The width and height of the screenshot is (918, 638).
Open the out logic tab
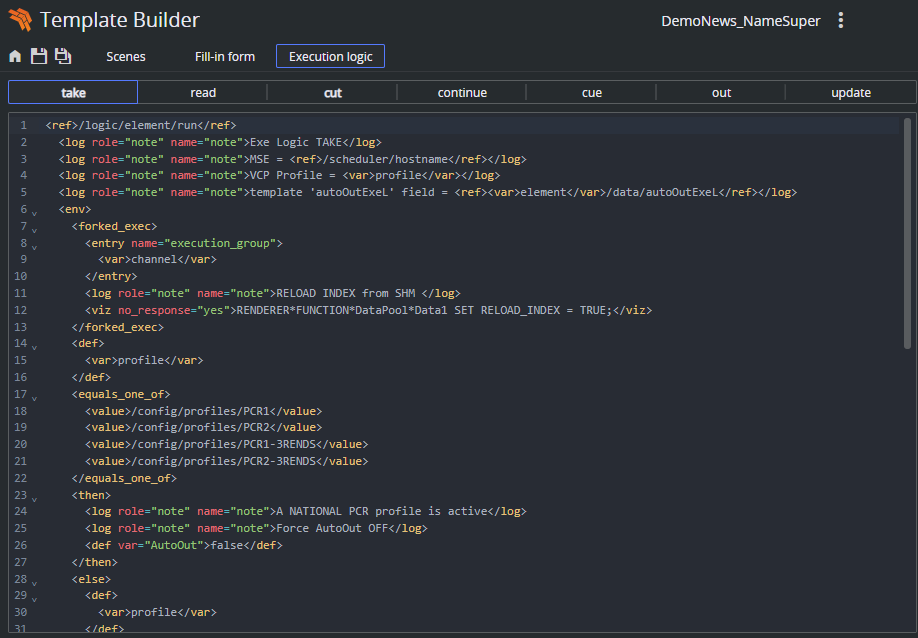pyautogui.click(x=721, y=93)
